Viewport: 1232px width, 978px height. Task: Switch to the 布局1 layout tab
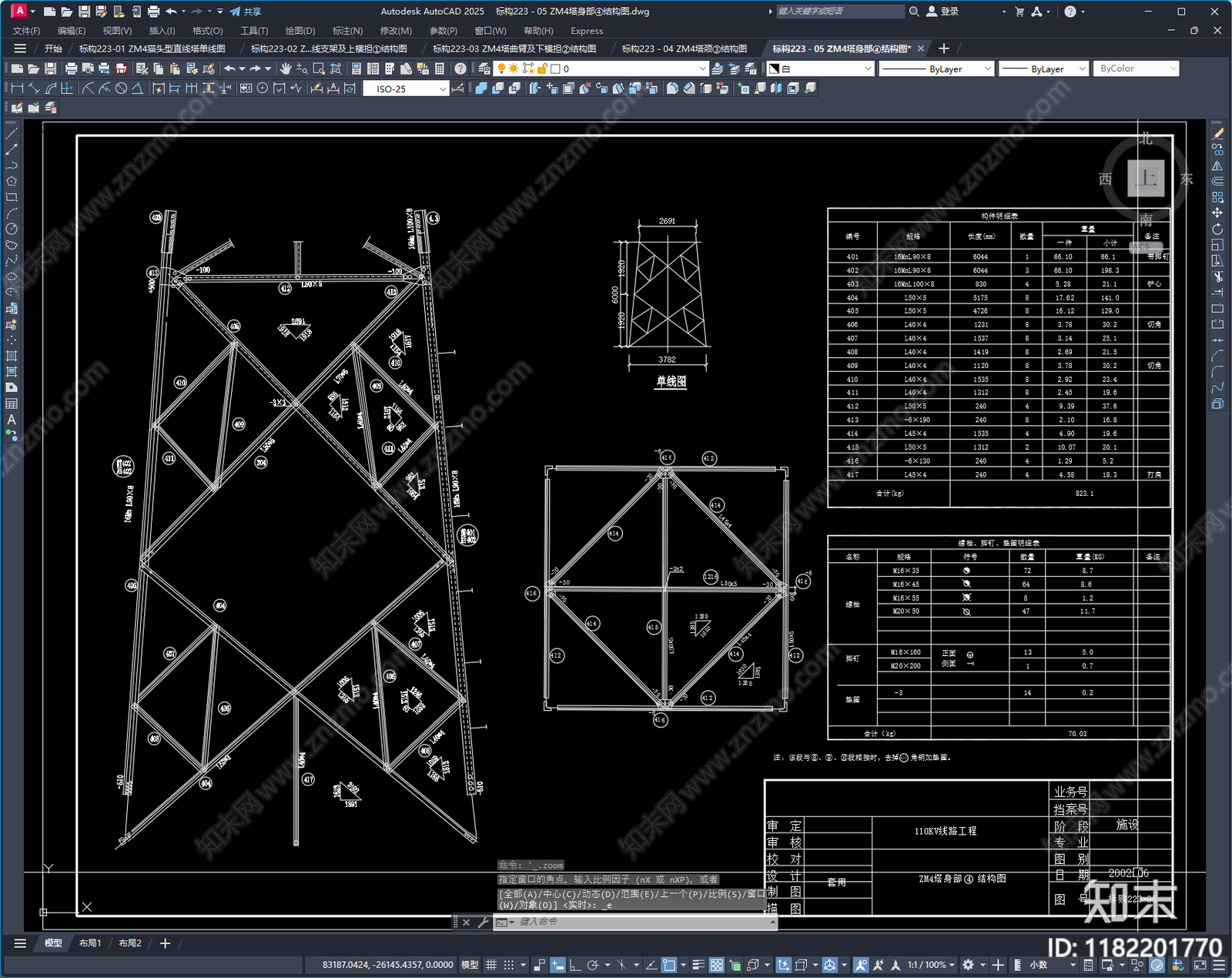[x=90, y=943]
